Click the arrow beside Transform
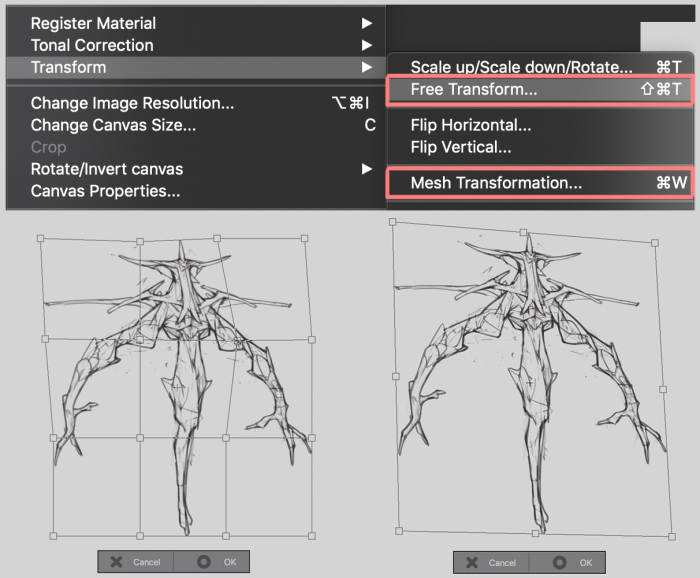 [367, 67]
